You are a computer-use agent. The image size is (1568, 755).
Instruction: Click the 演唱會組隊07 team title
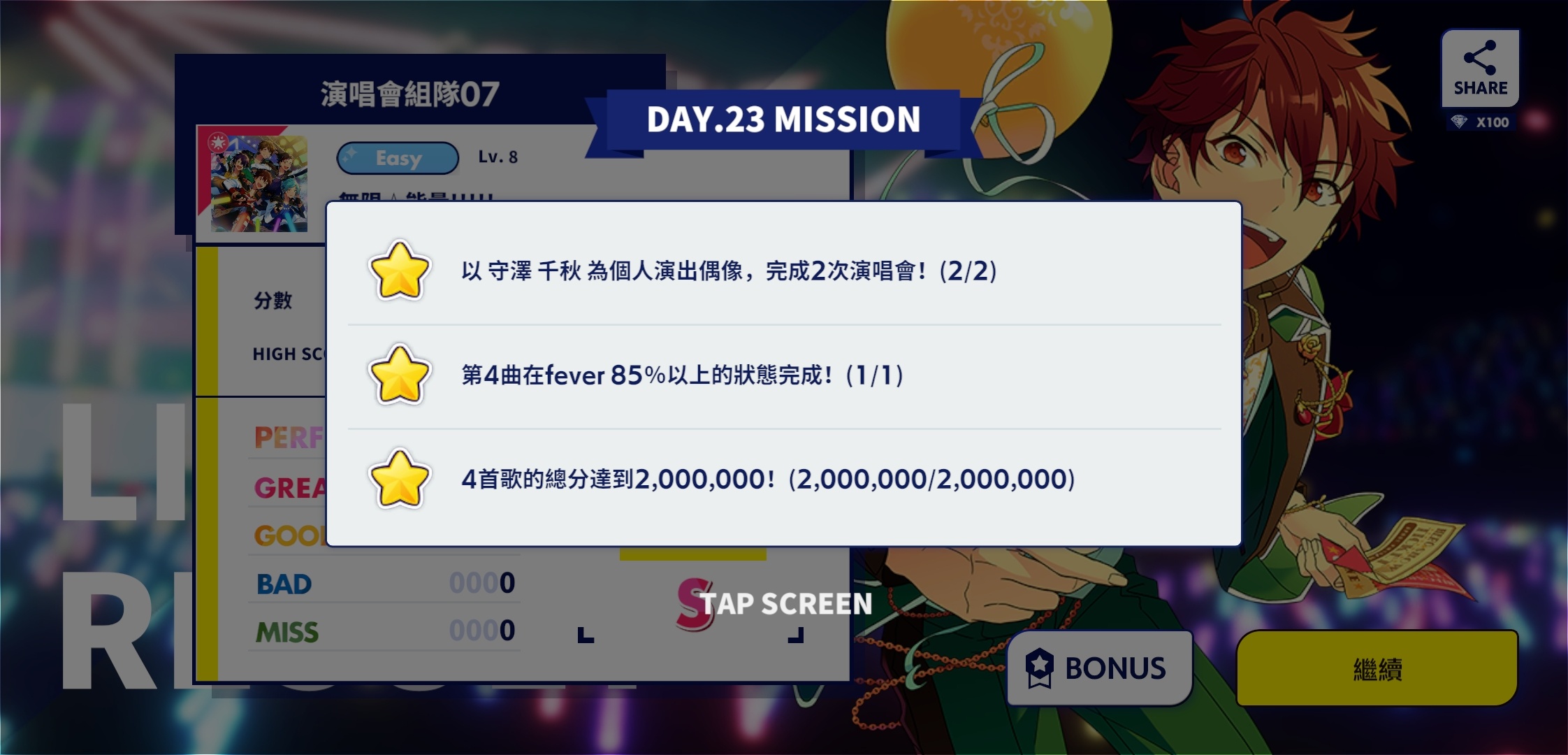click(x=410, y=94)
